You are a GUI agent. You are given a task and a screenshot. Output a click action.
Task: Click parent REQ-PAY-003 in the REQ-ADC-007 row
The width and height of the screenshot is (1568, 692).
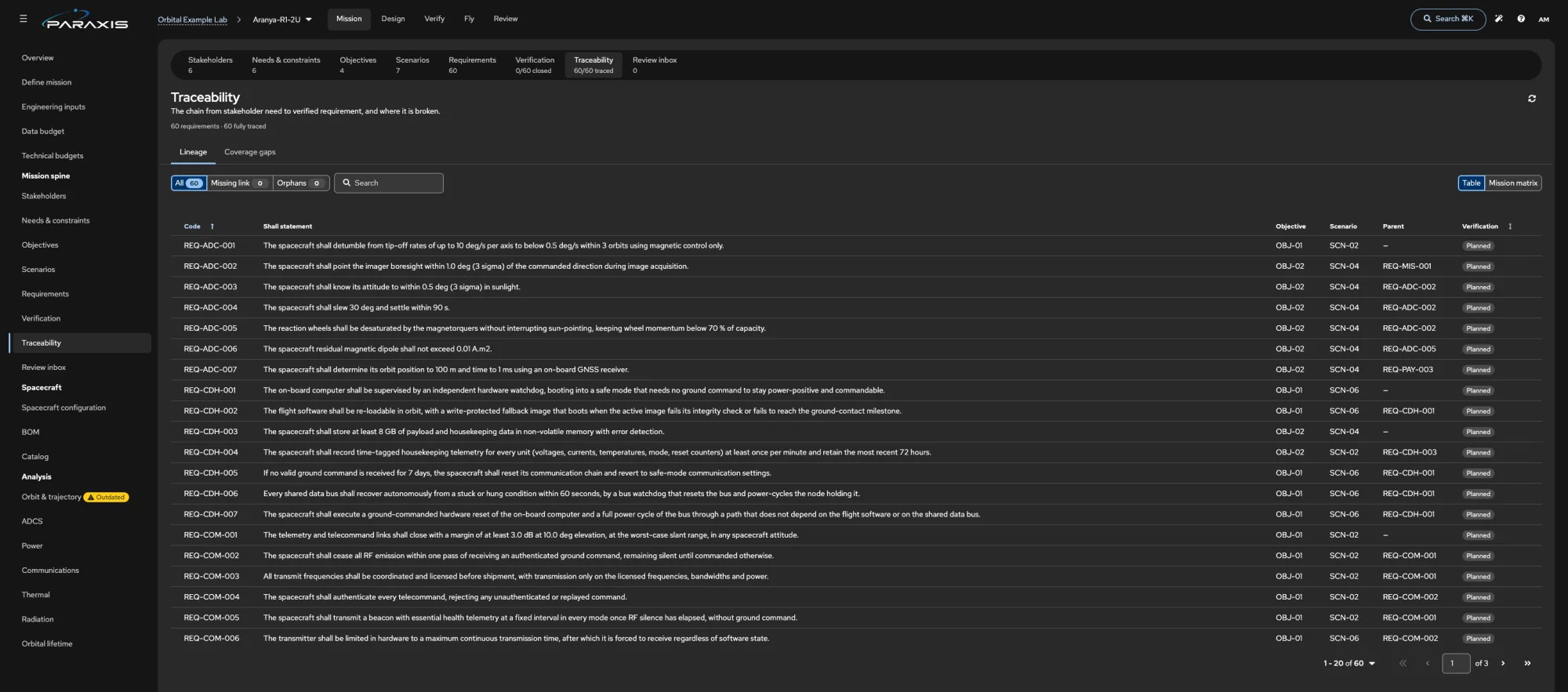click(x=1407, y=370)
